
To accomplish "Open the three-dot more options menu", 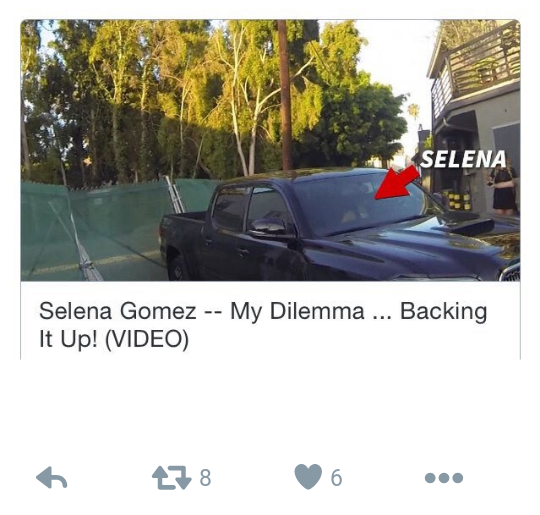I will [444, 478].
